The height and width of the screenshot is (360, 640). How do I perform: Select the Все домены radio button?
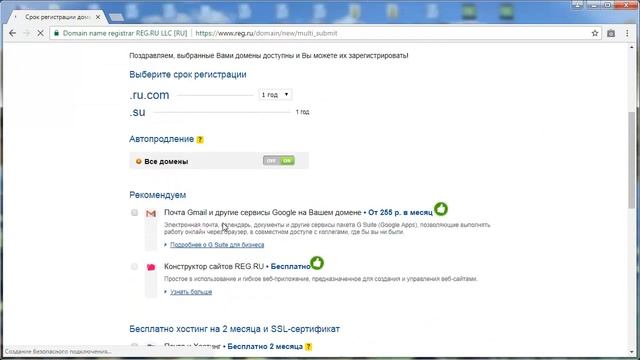138,162
